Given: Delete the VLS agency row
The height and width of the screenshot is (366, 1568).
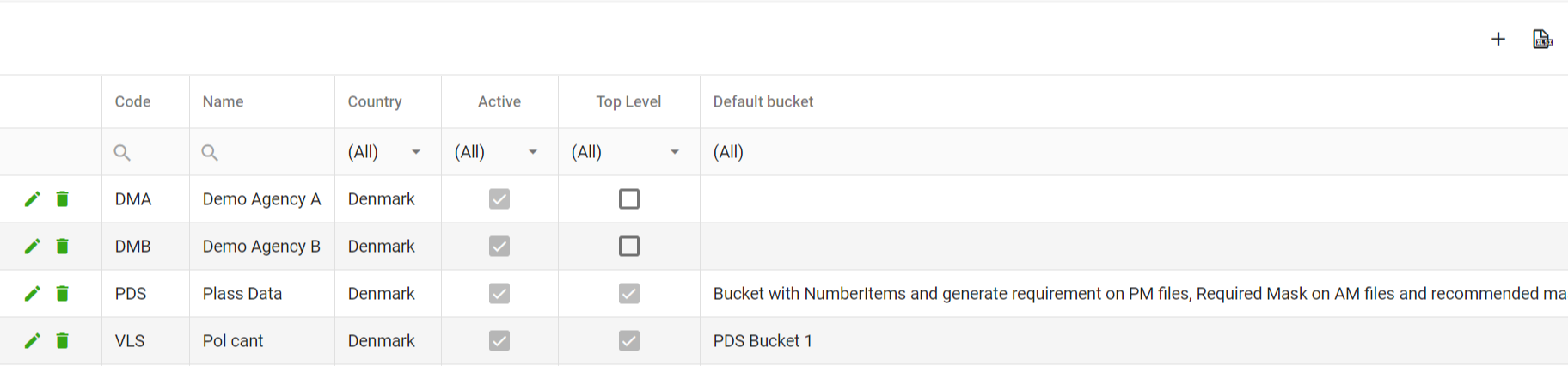Looking at the screenshot, I should [x=63, y=341].
